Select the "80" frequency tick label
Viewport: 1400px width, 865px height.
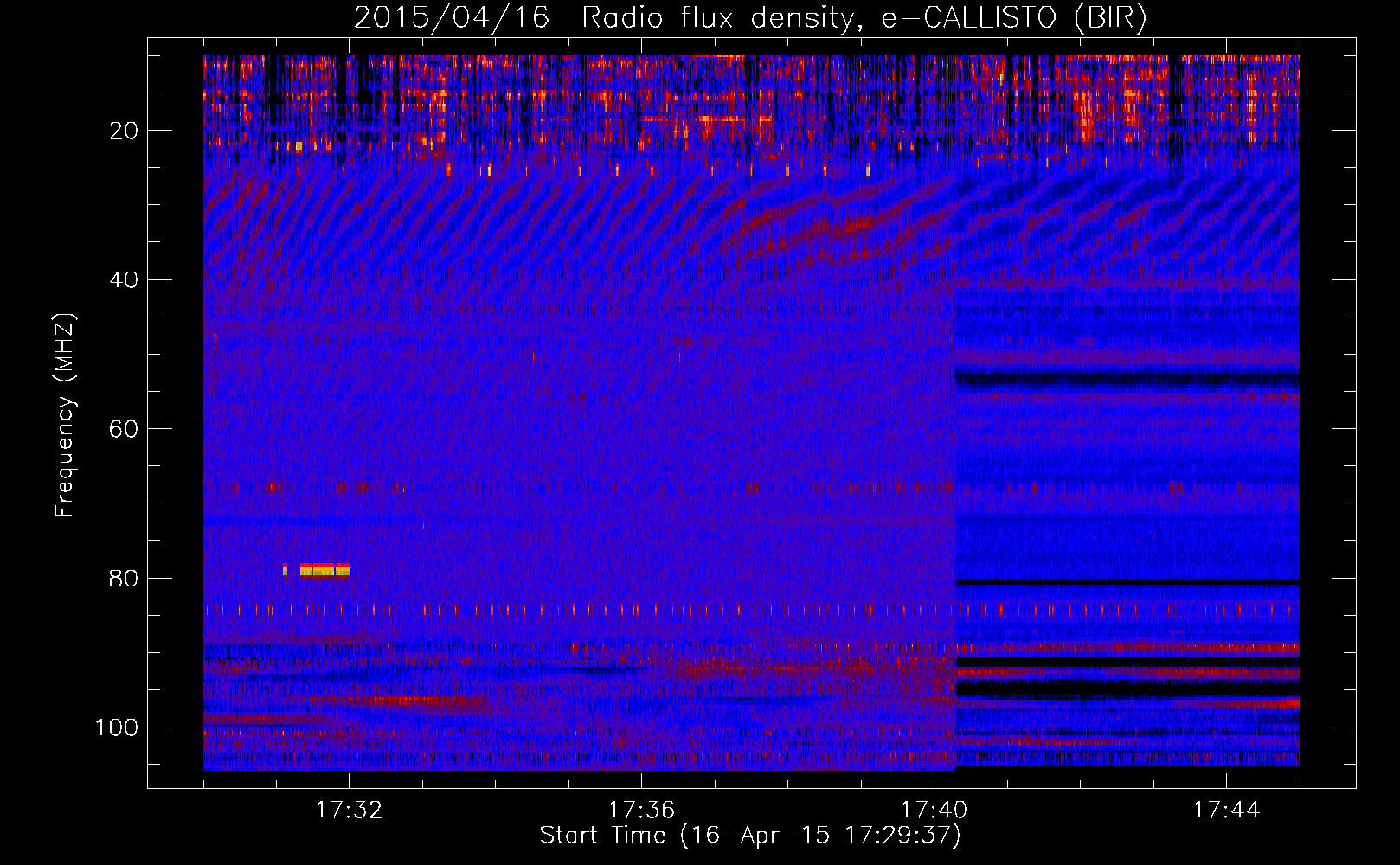pos(125,578)
